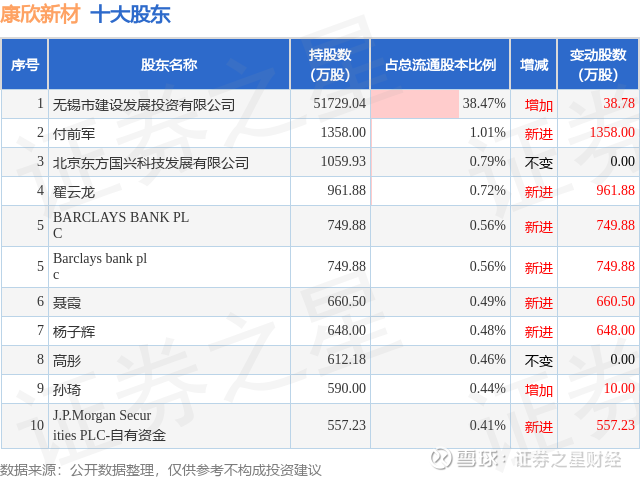Click the holding value 660.50 in 持股数 column

click(x=347, y=301)
